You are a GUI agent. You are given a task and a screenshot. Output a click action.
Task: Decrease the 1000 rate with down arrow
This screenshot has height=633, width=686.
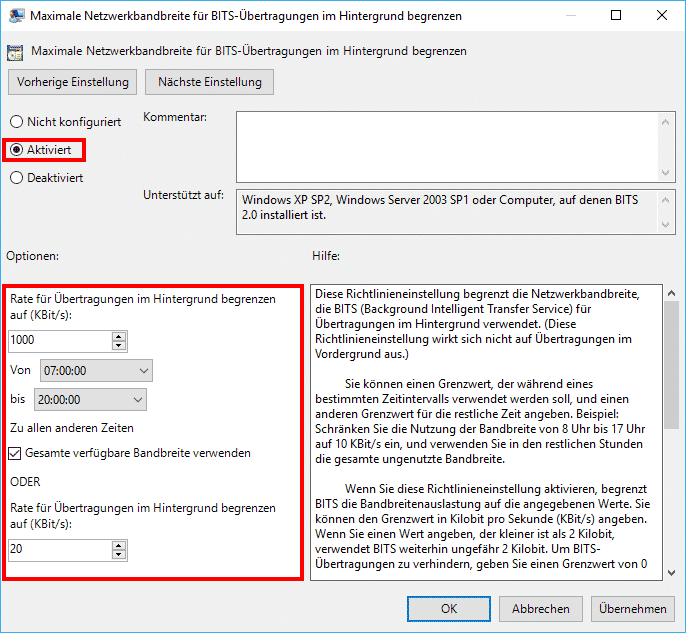click(119, 346)
